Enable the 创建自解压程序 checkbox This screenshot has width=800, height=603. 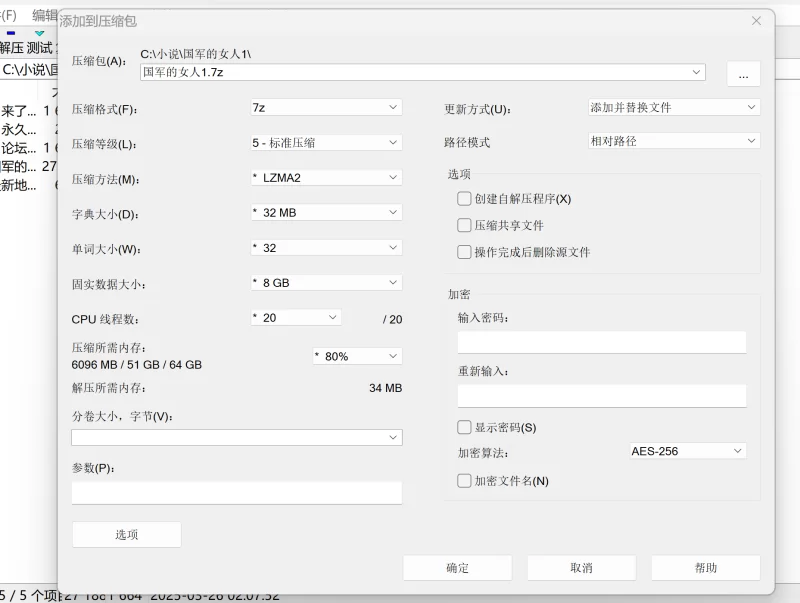pos(464,199)
